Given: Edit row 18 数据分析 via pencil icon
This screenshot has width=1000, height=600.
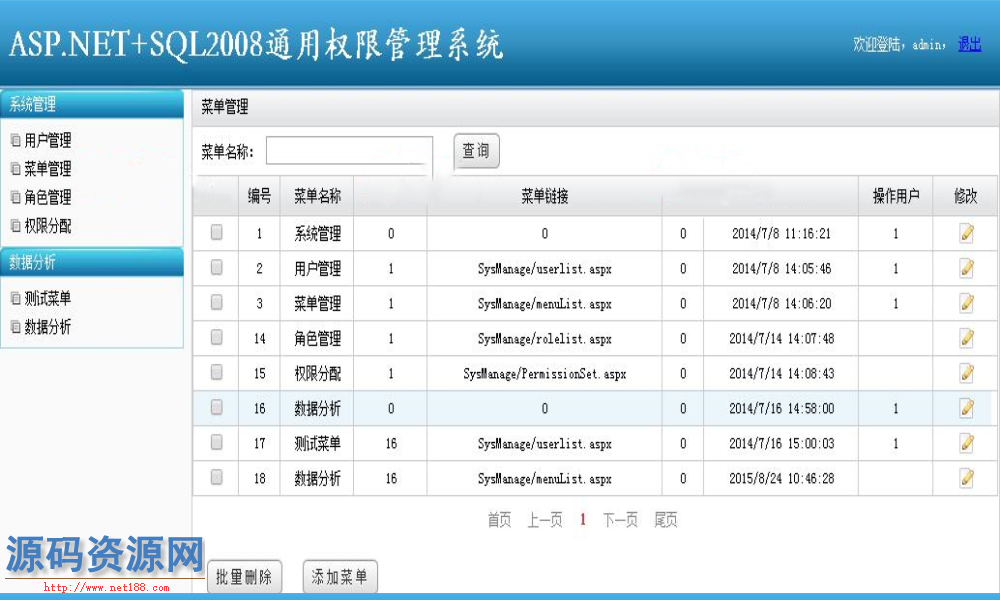Looking at the screenshot, I should click(966, 478).
